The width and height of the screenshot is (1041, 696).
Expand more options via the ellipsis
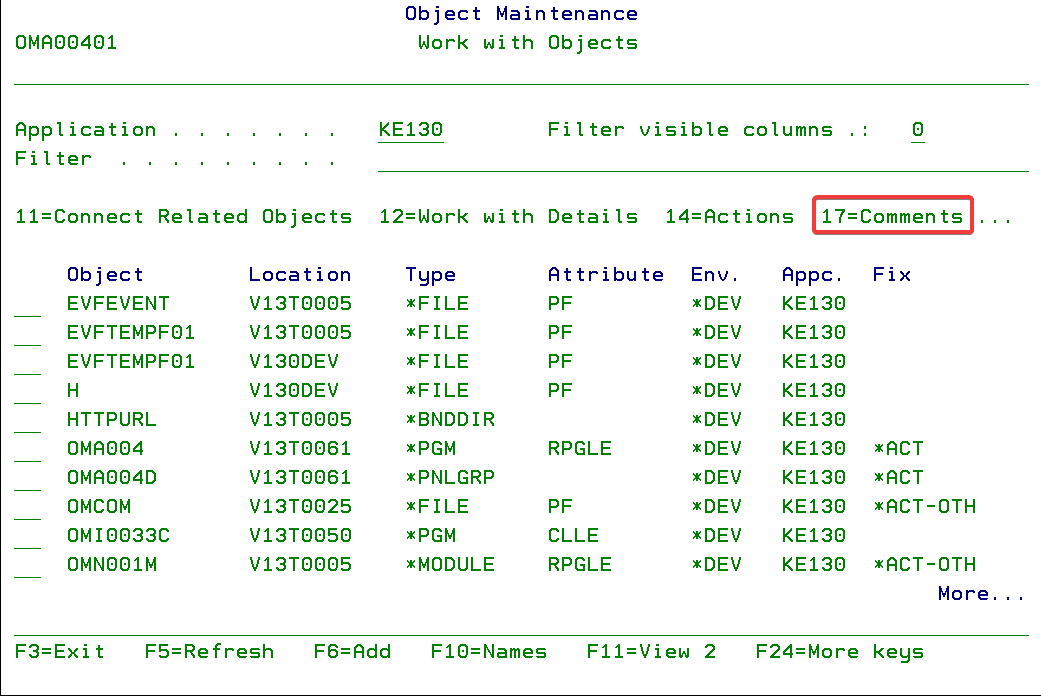[x=995, y=216]
